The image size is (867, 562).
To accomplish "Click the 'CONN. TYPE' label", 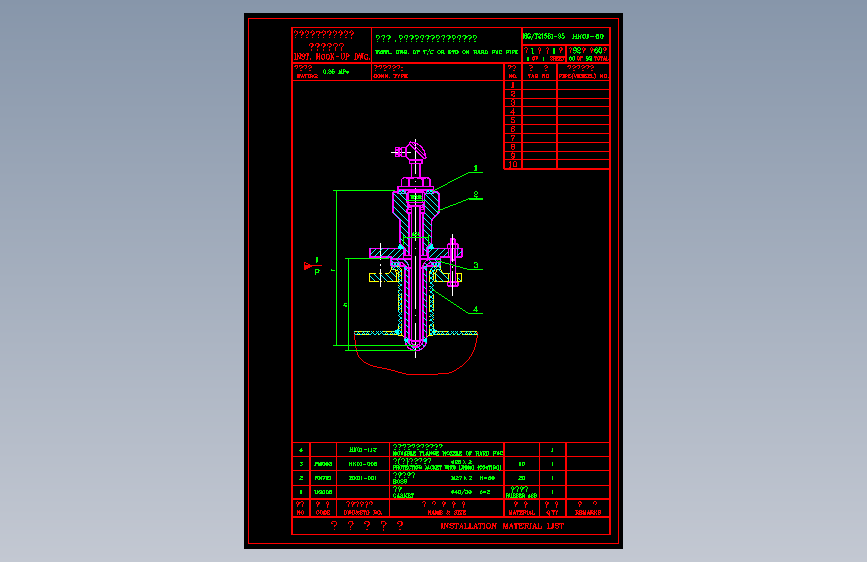I will 390,76.
